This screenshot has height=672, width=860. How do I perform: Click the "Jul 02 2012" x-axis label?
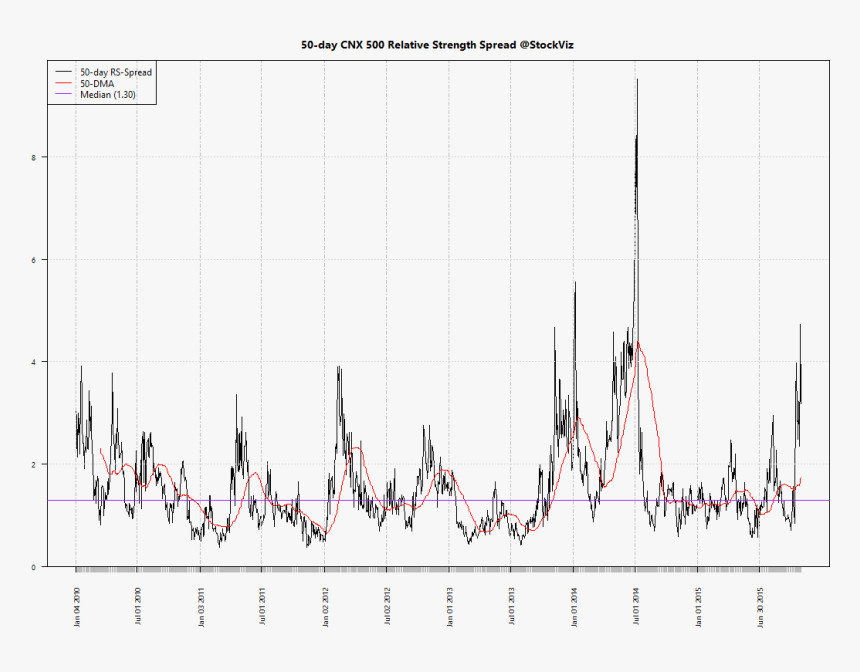(387, 606)
